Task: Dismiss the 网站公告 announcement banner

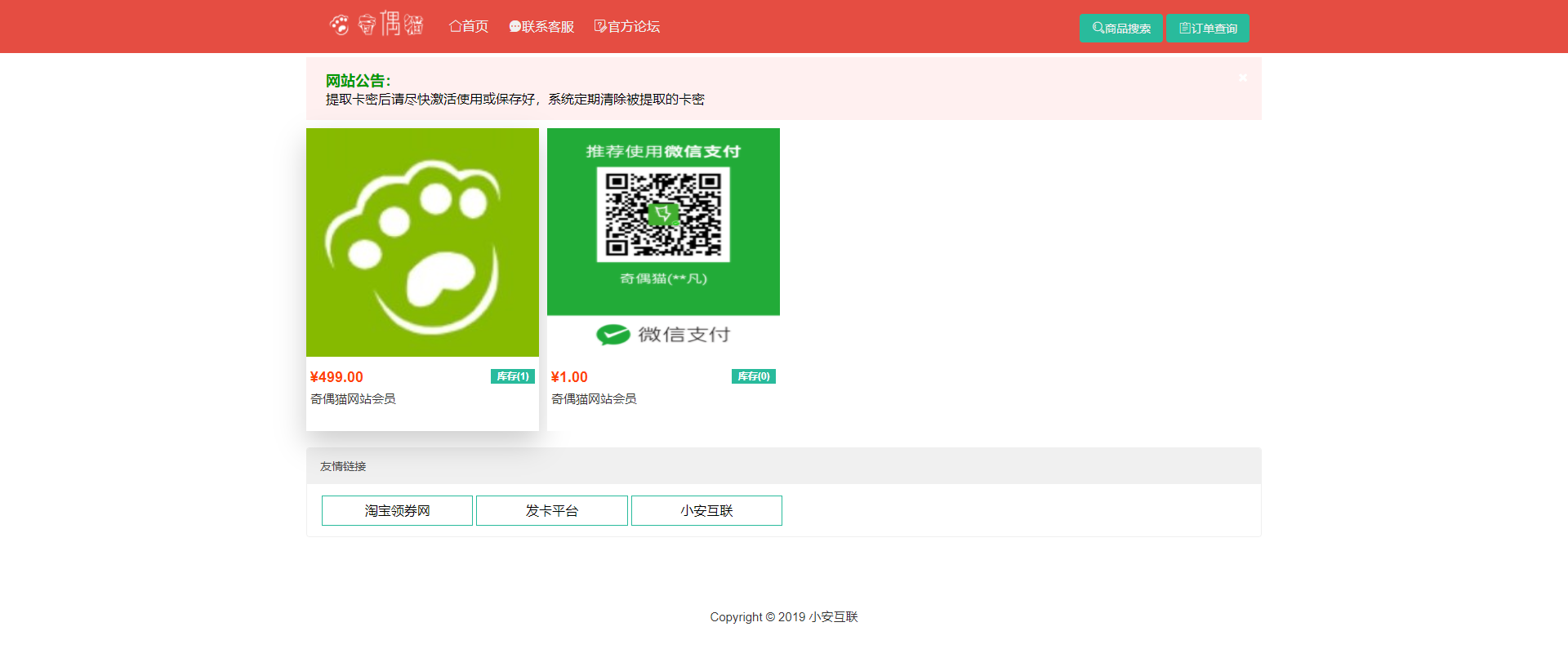Action: (x=1242, y=78)
